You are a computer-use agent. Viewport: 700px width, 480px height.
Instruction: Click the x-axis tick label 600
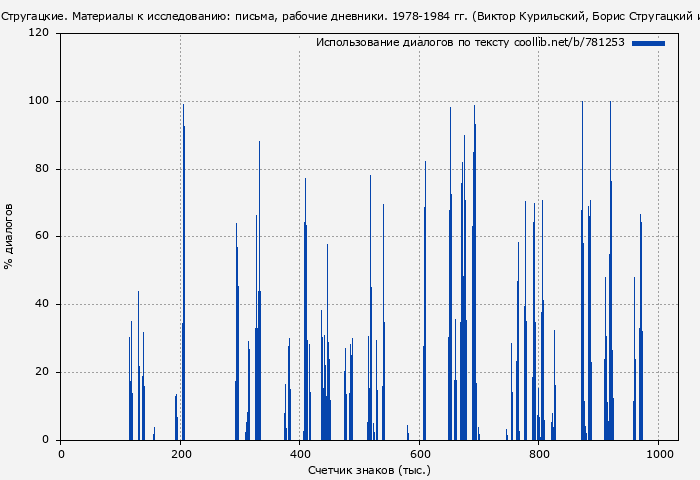[420, 453]
